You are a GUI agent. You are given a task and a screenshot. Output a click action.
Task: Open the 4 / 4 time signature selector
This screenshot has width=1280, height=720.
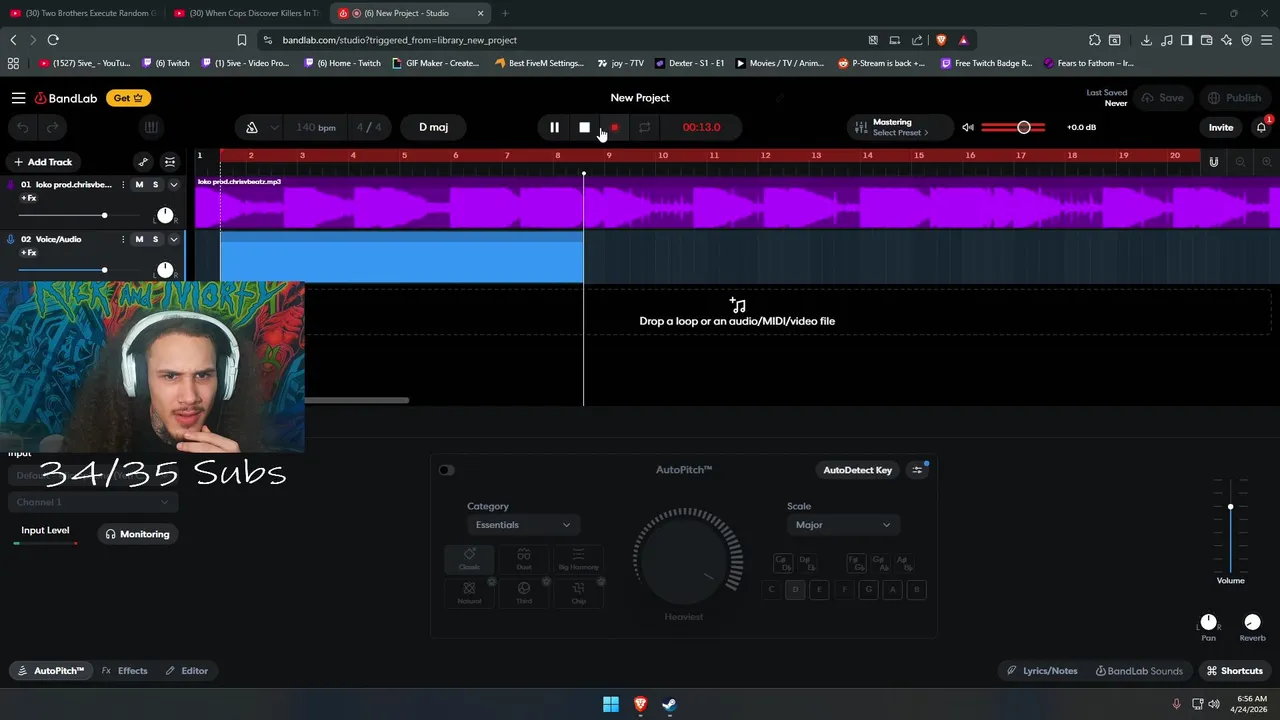tap(369, 127)
